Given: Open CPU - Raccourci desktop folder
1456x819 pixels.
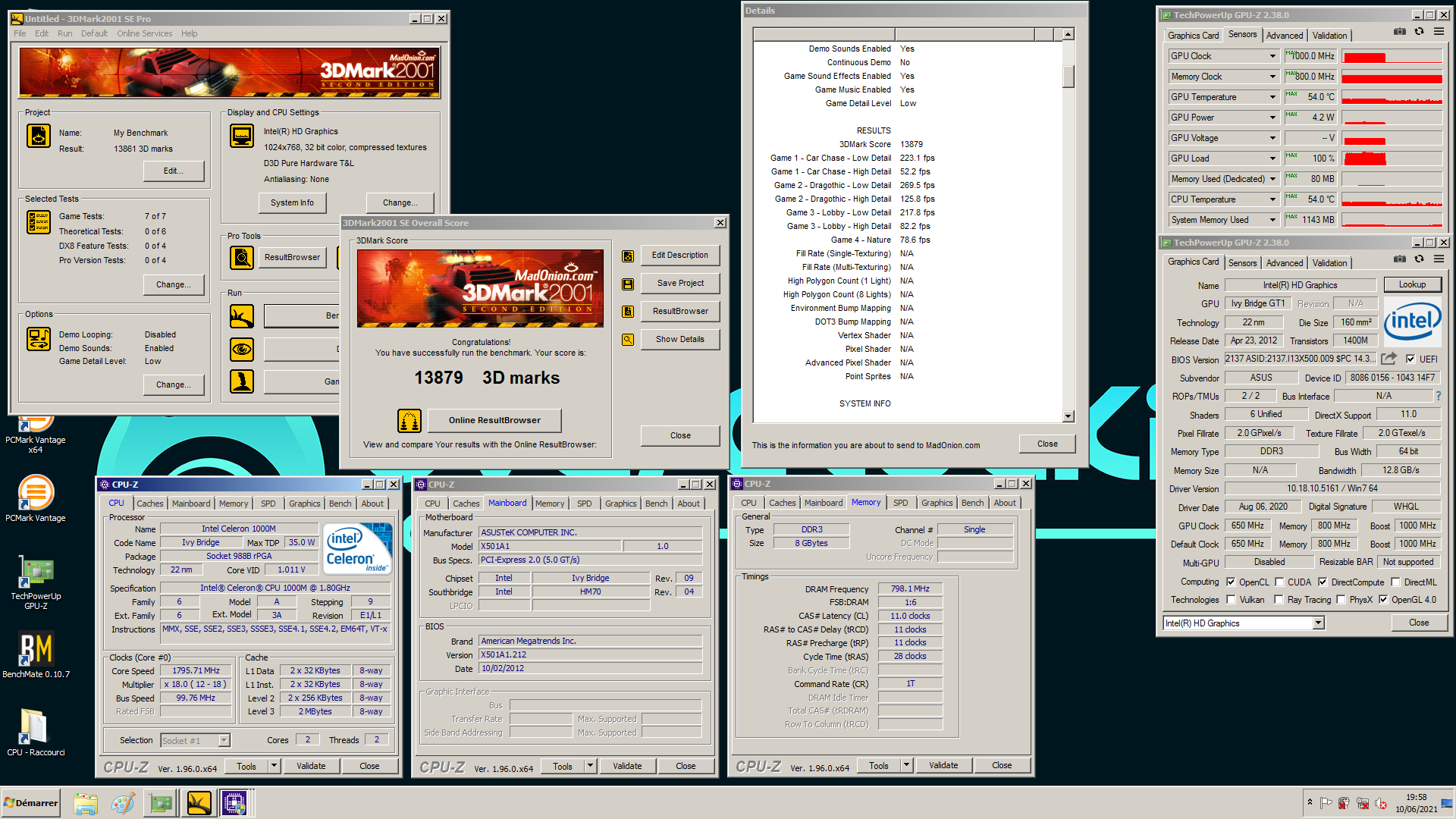Looking at the screenshot, I should 36,733.
